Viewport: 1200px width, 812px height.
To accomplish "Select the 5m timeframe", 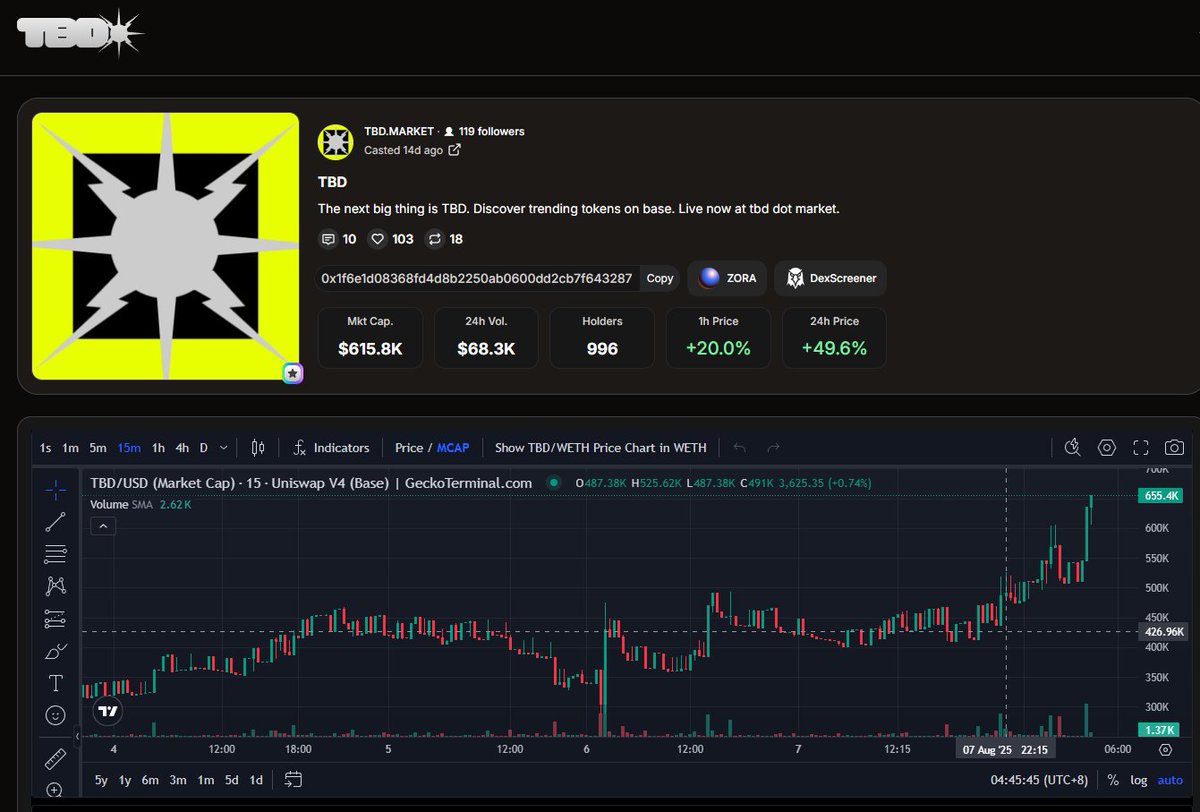I will 97,447.
